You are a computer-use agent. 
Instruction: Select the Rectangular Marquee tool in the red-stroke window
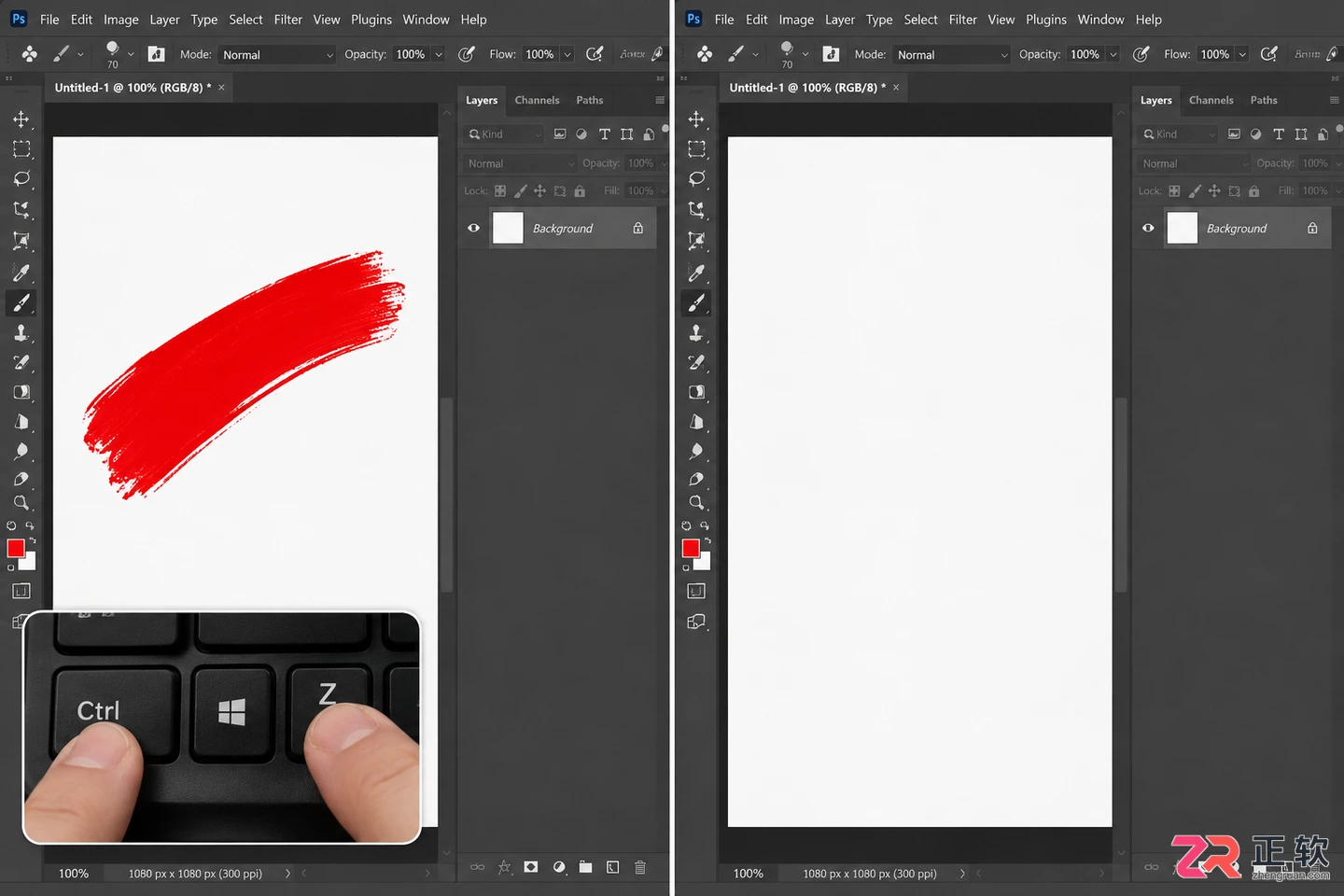click(x=21, y=149)
